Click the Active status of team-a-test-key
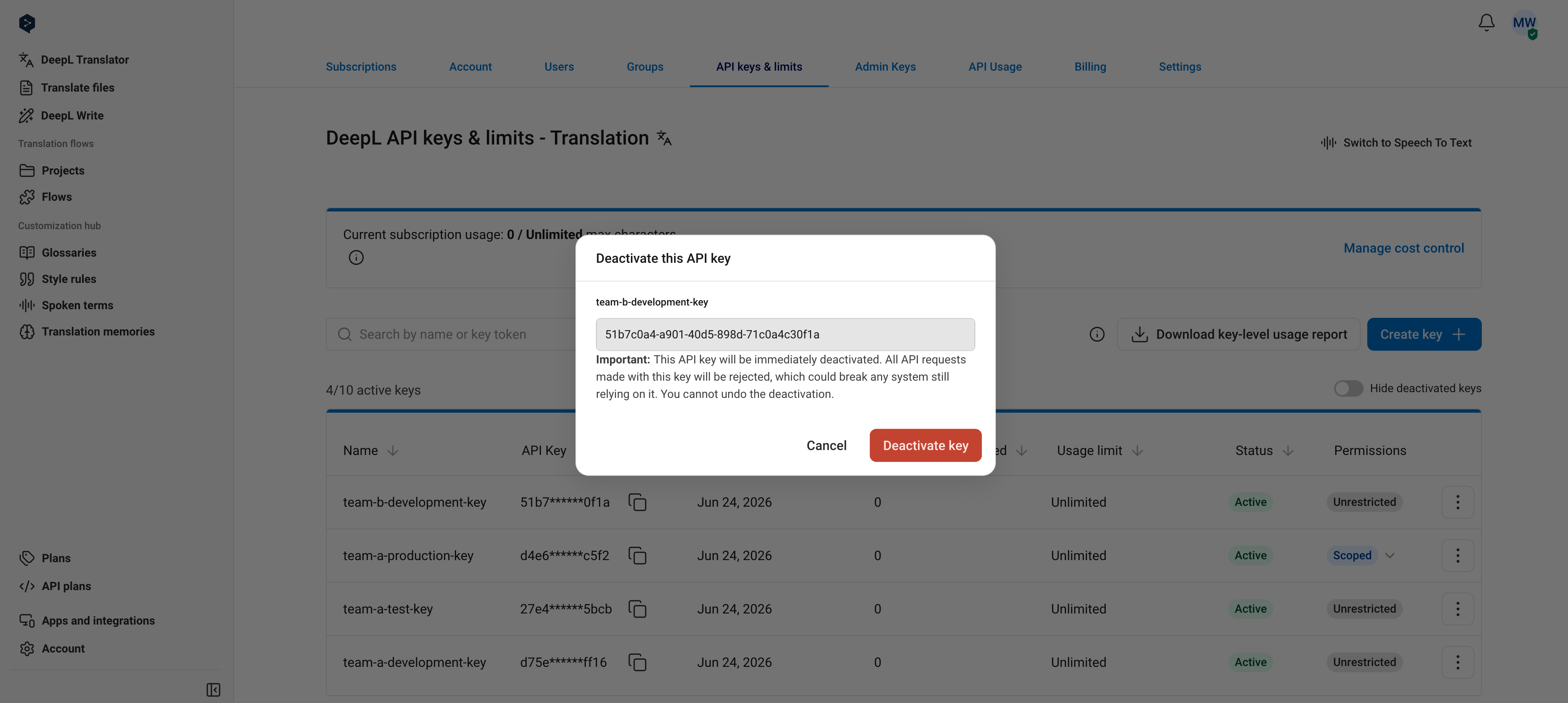Screen dimensions: 1568x703 pos(1250,609)
